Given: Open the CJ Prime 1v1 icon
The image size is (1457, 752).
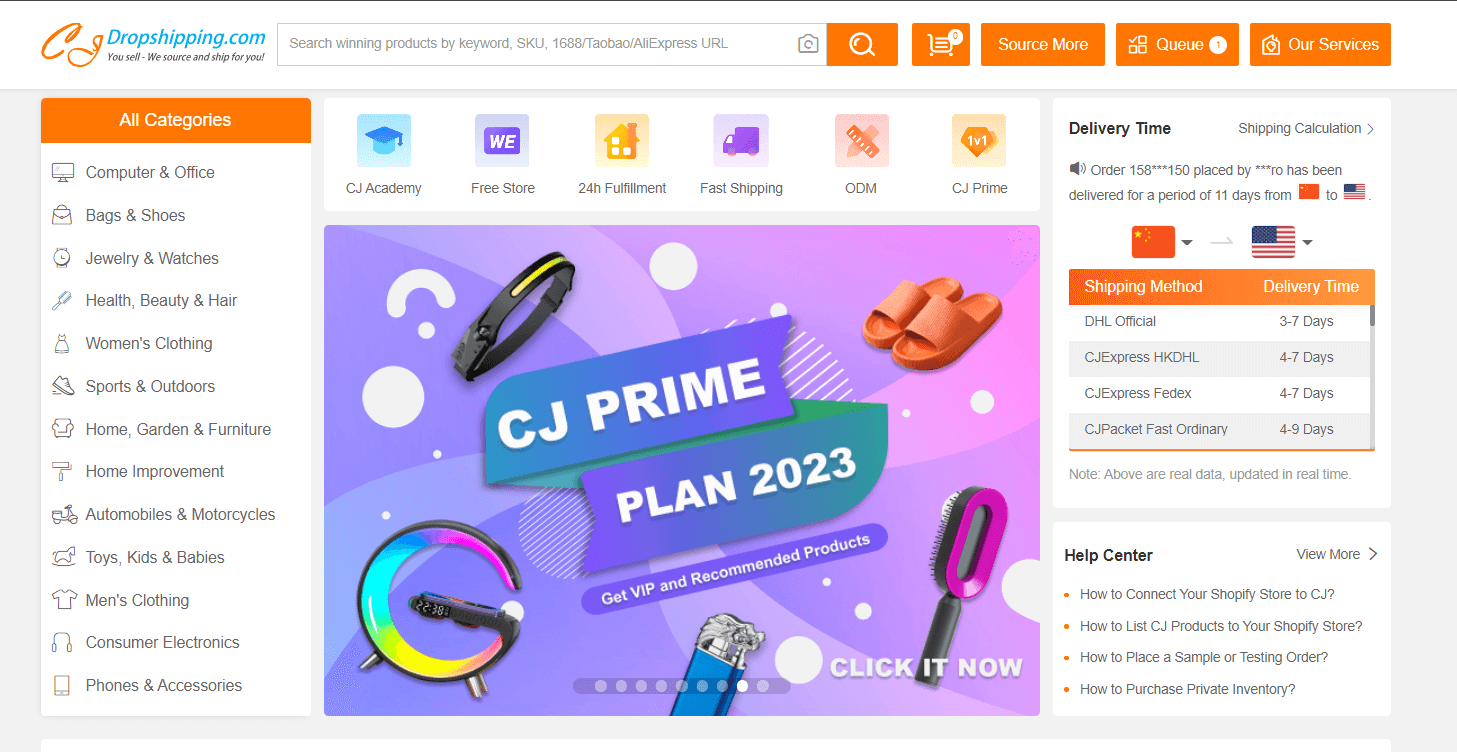Looking at the screenshot, I should [979, 141].
